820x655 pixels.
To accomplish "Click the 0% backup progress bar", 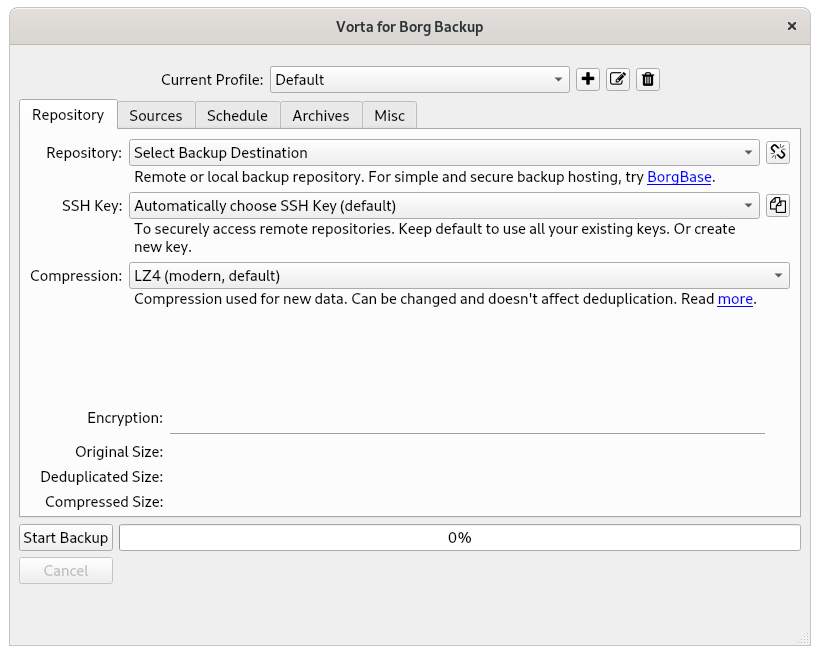I will point(459,538).
